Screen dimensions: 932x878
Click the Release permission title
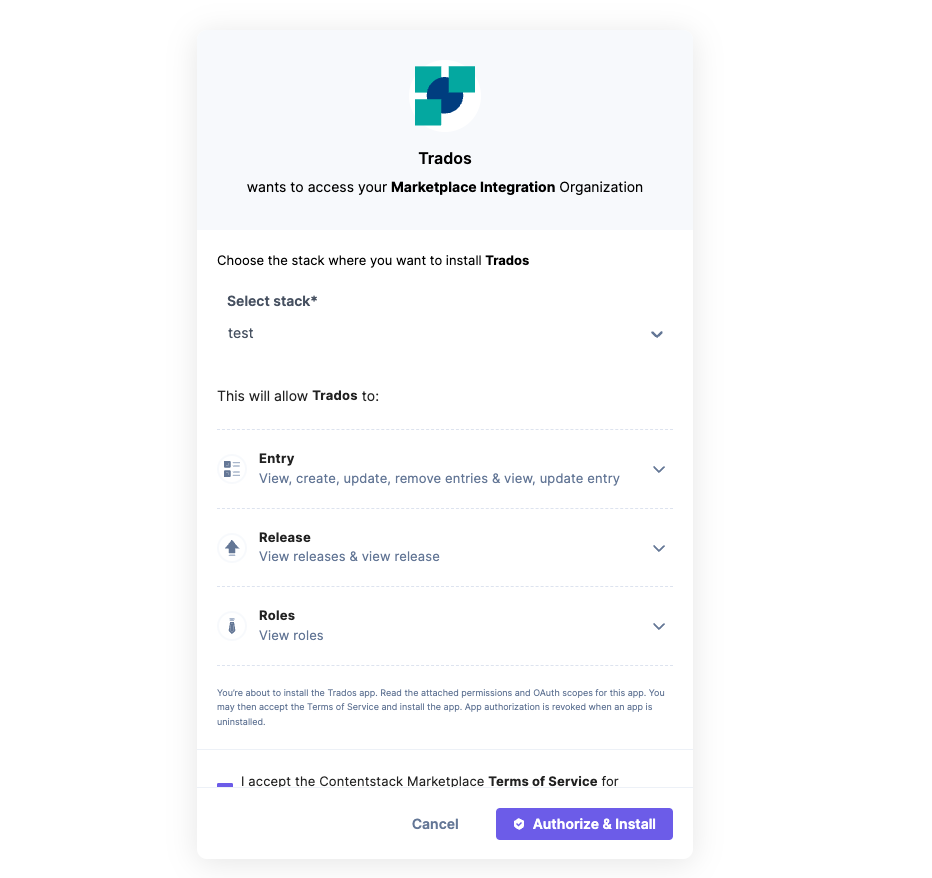coord(285,537)
